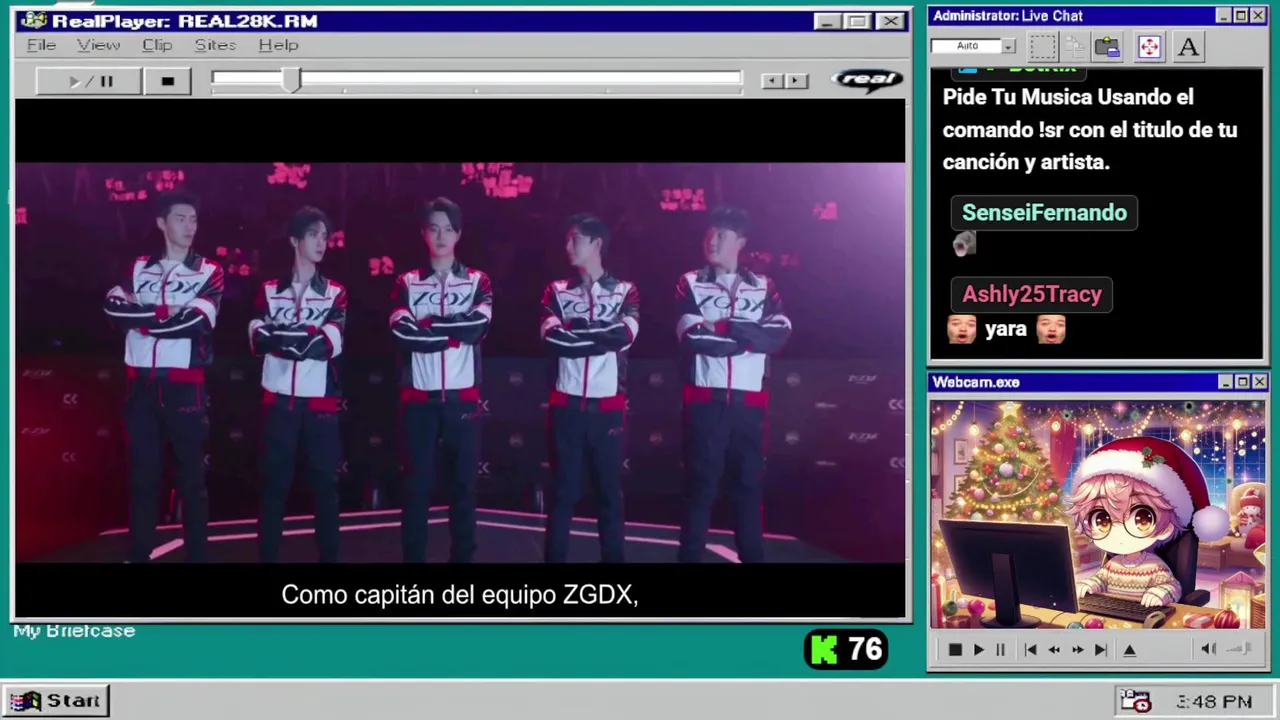
Task: Click the play/pause button in RealPlayer
Action: tap(89, 81)
